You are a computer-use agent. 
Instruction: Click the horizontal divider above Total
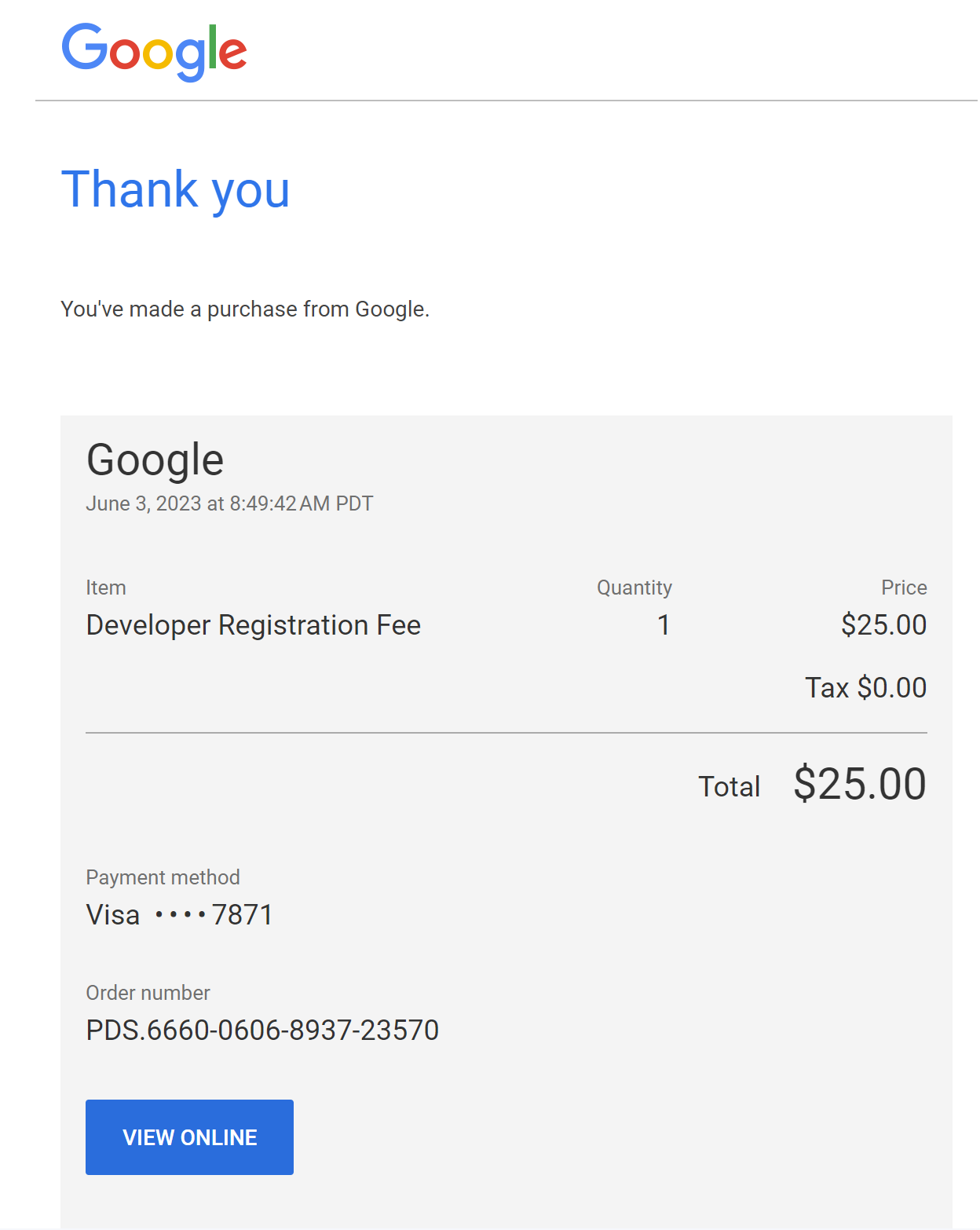(x=506, y=733)
